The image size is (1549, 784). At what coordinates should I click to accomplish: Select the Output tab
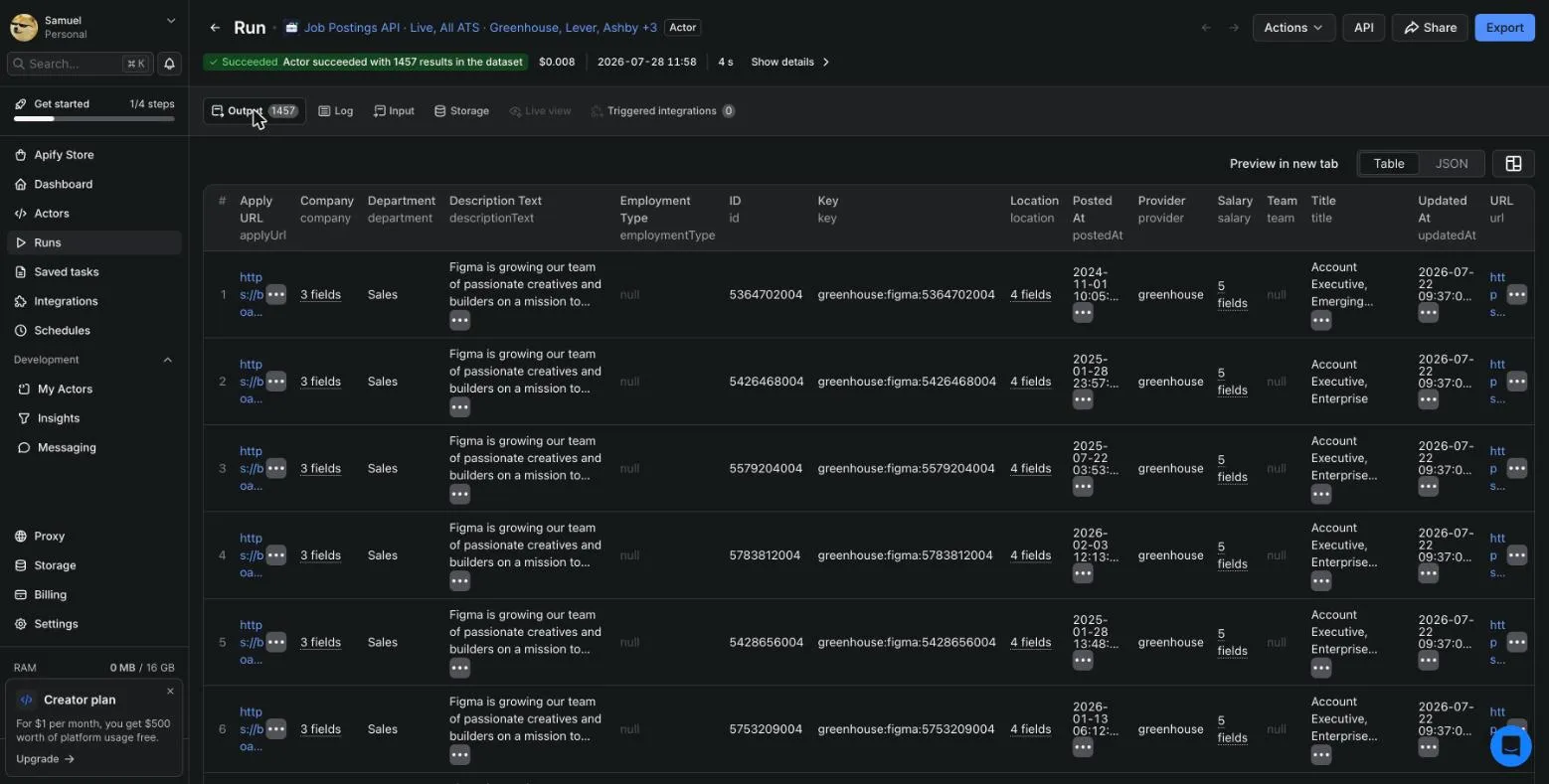pos(255,111)
